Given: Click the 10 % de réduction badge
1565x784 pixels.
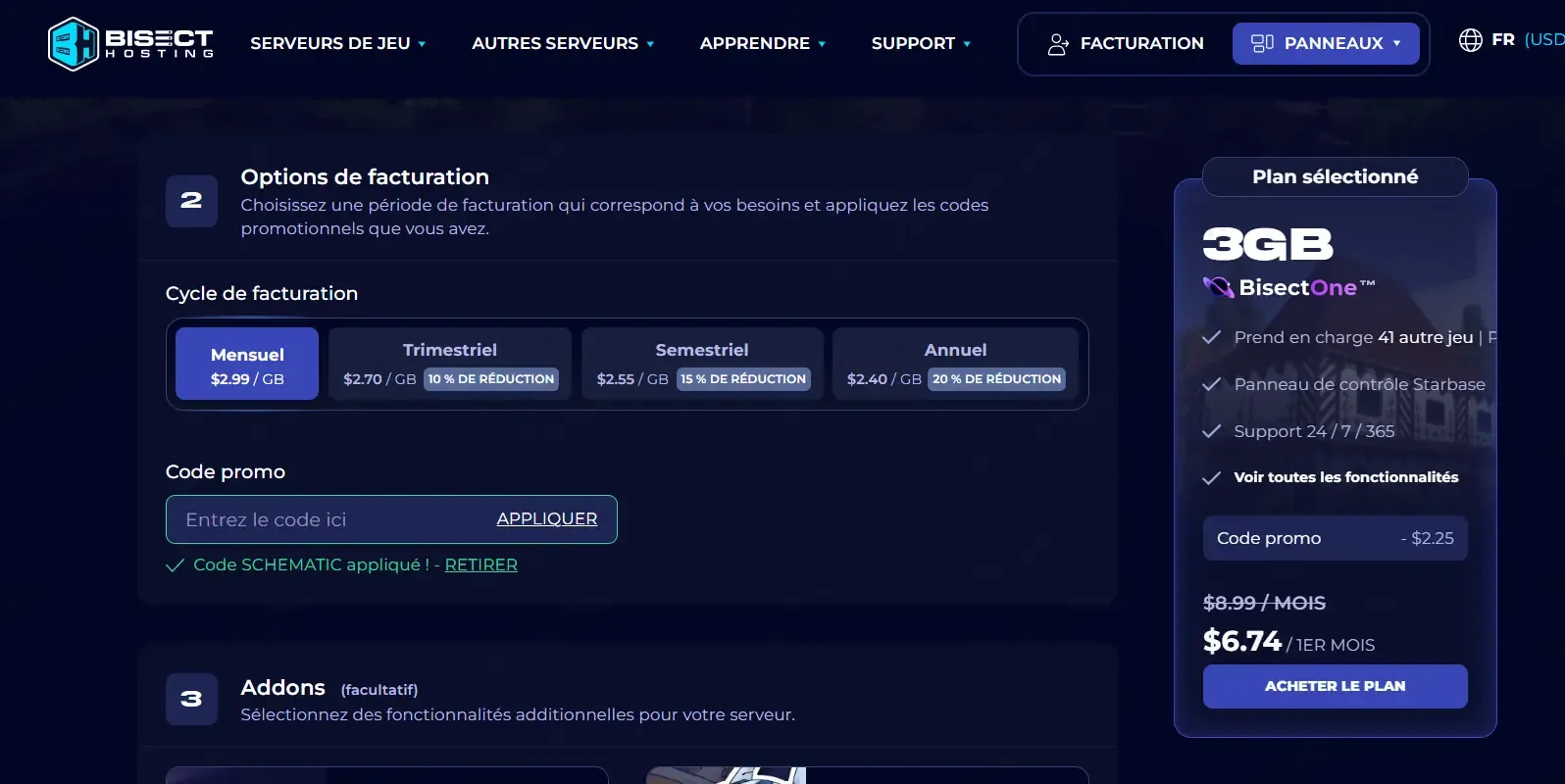Looking at the screenshot, I should pos(491,379).
